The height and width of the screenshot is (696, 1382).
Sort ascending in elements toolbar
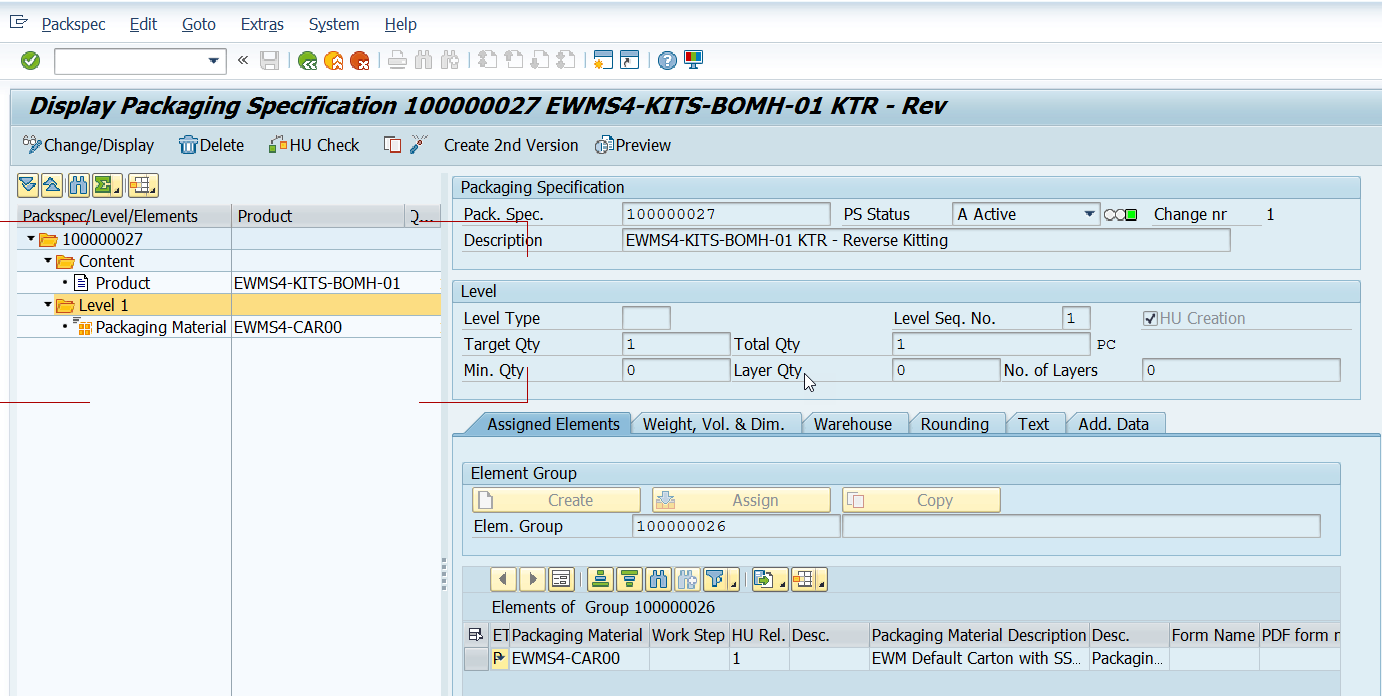[600, 579]
